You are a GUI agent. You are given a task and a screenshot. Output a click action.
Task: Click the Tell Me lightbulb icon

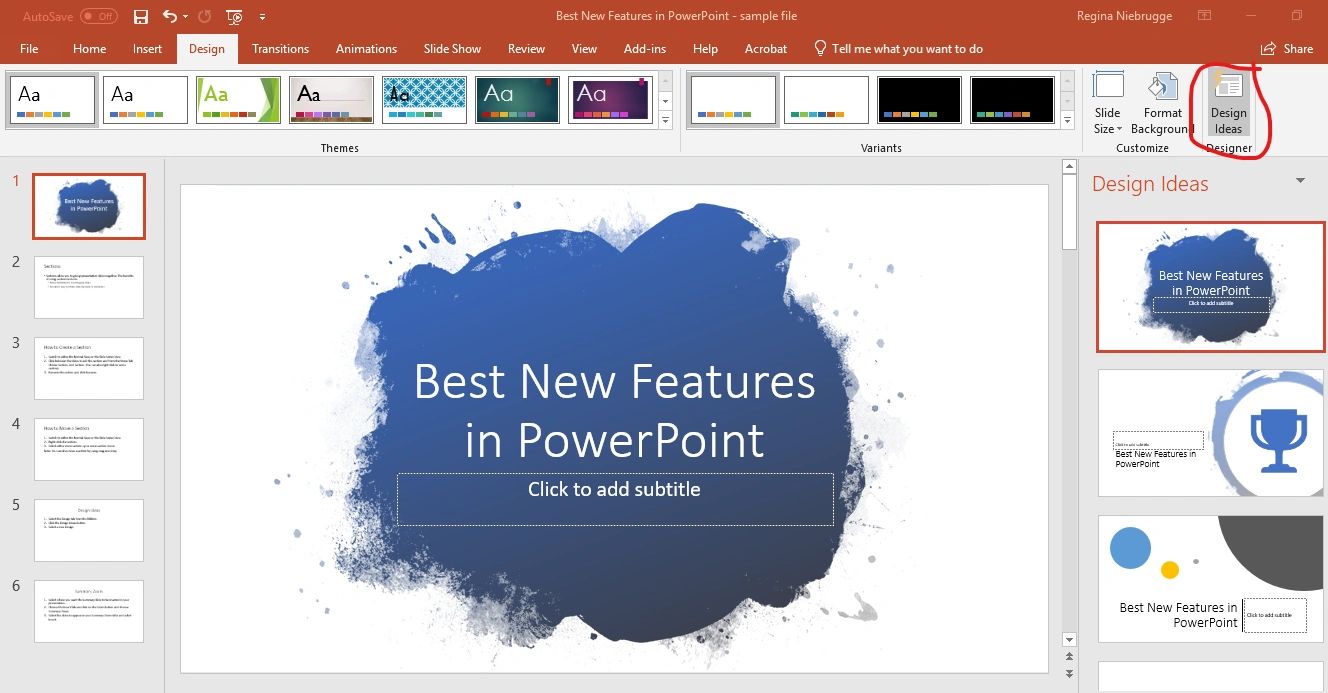[x=820, y=48]
